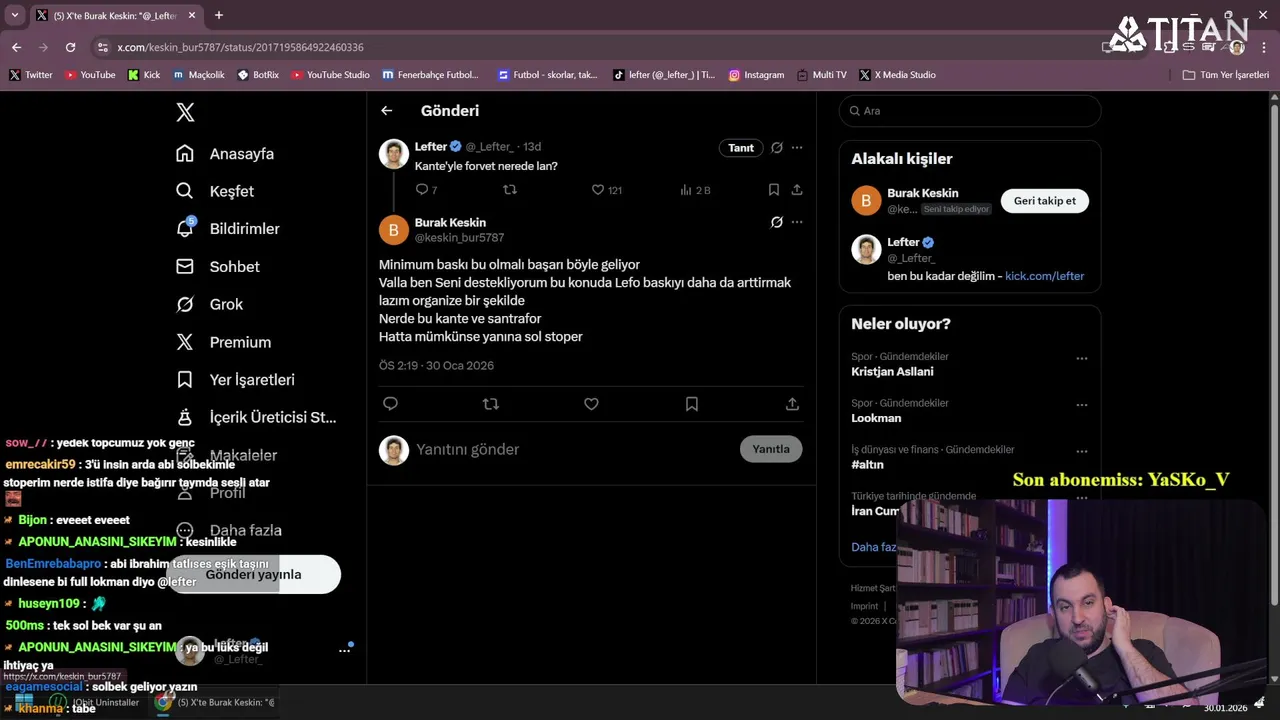The image size is (1280, 720).
Task: Open more options on Lefter's post
Action: (797, 148)
